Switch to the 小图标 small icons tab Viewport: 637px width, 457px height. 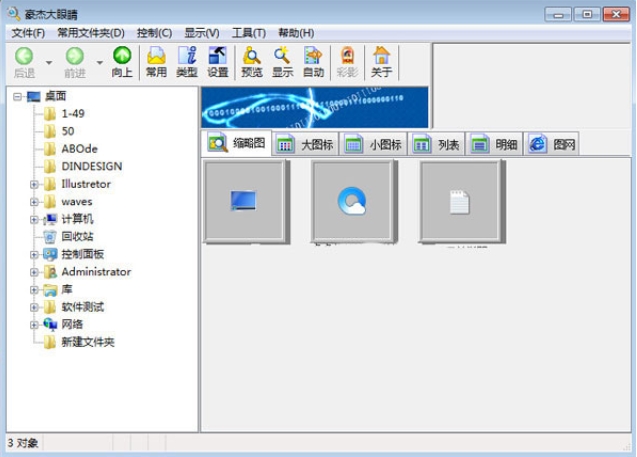[373, 144]
